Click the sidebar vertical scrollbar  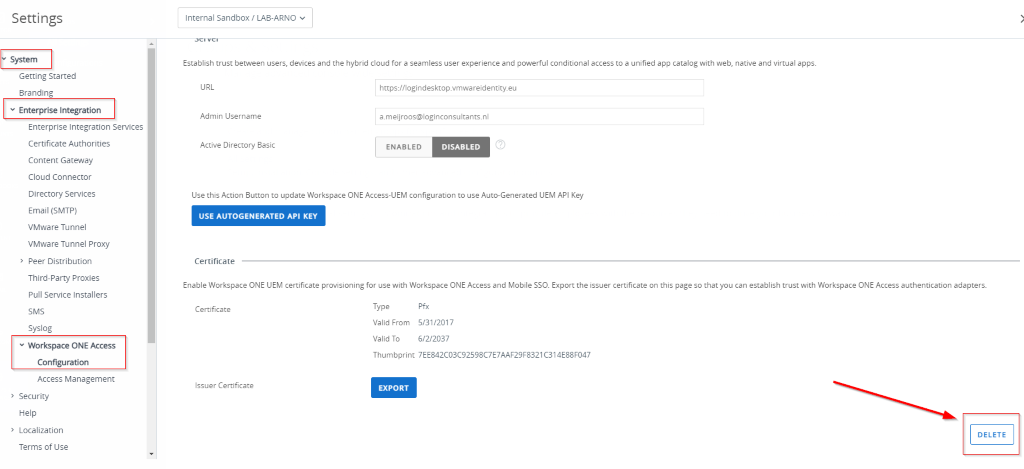coord(151,200)
